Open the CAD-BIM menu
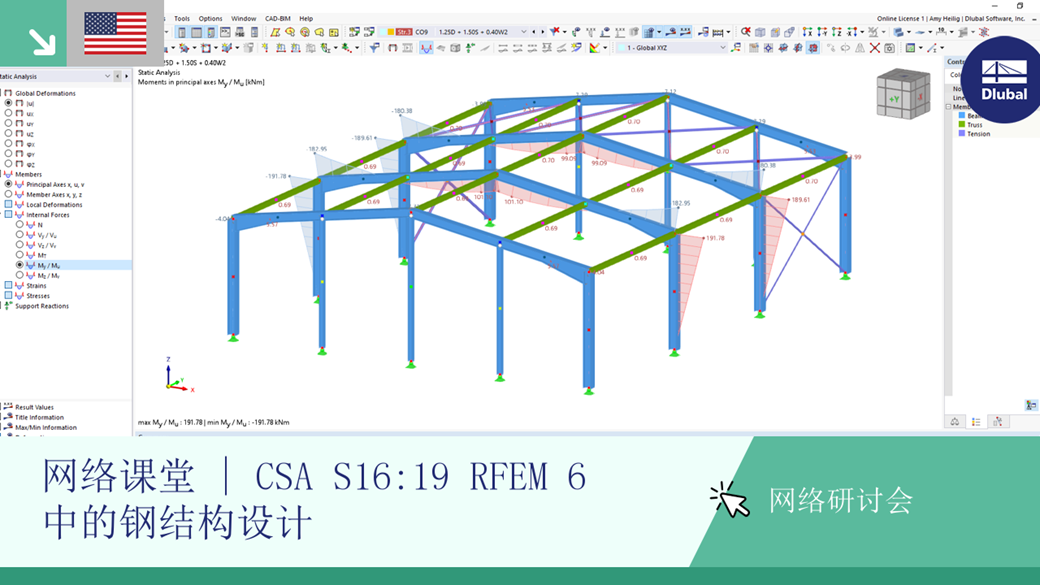This screenshot has width=1040, height=585. (278, 19)
